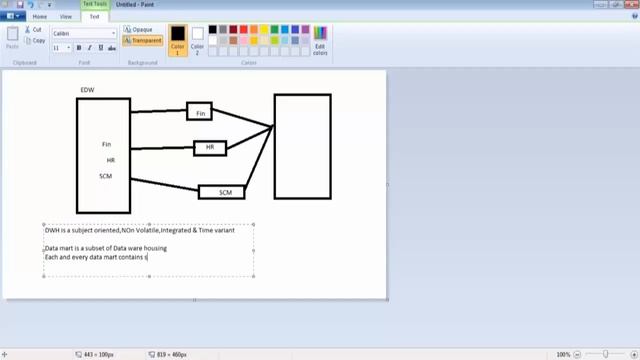Click the text box bottom-right resize handle
This screenshot has width=640, height=360.
[253, 276]
